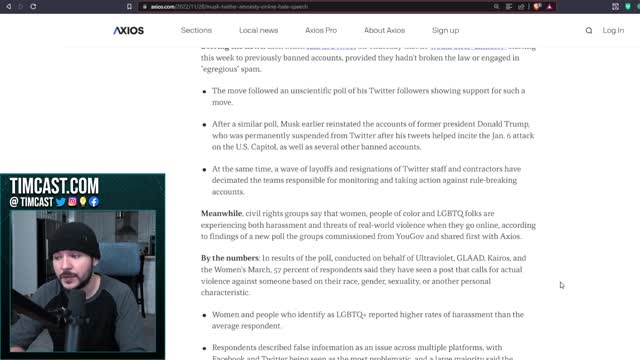
Task: Click the address bar zoom magnifier icon
Action: click(496, 7)
